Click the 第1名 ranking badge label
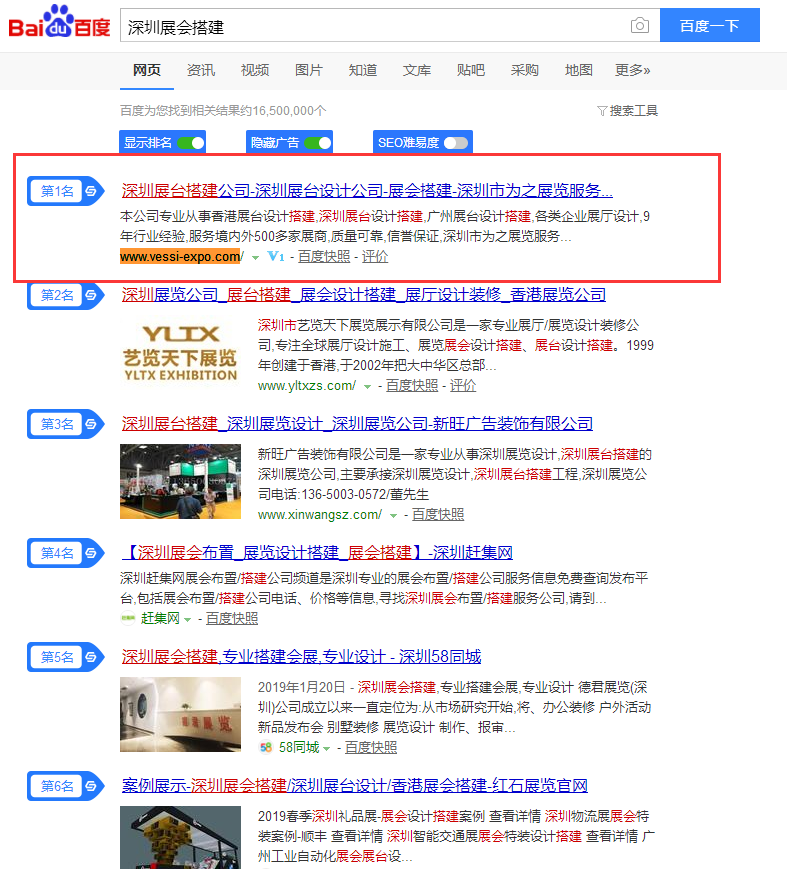 [x=57, y=191]
